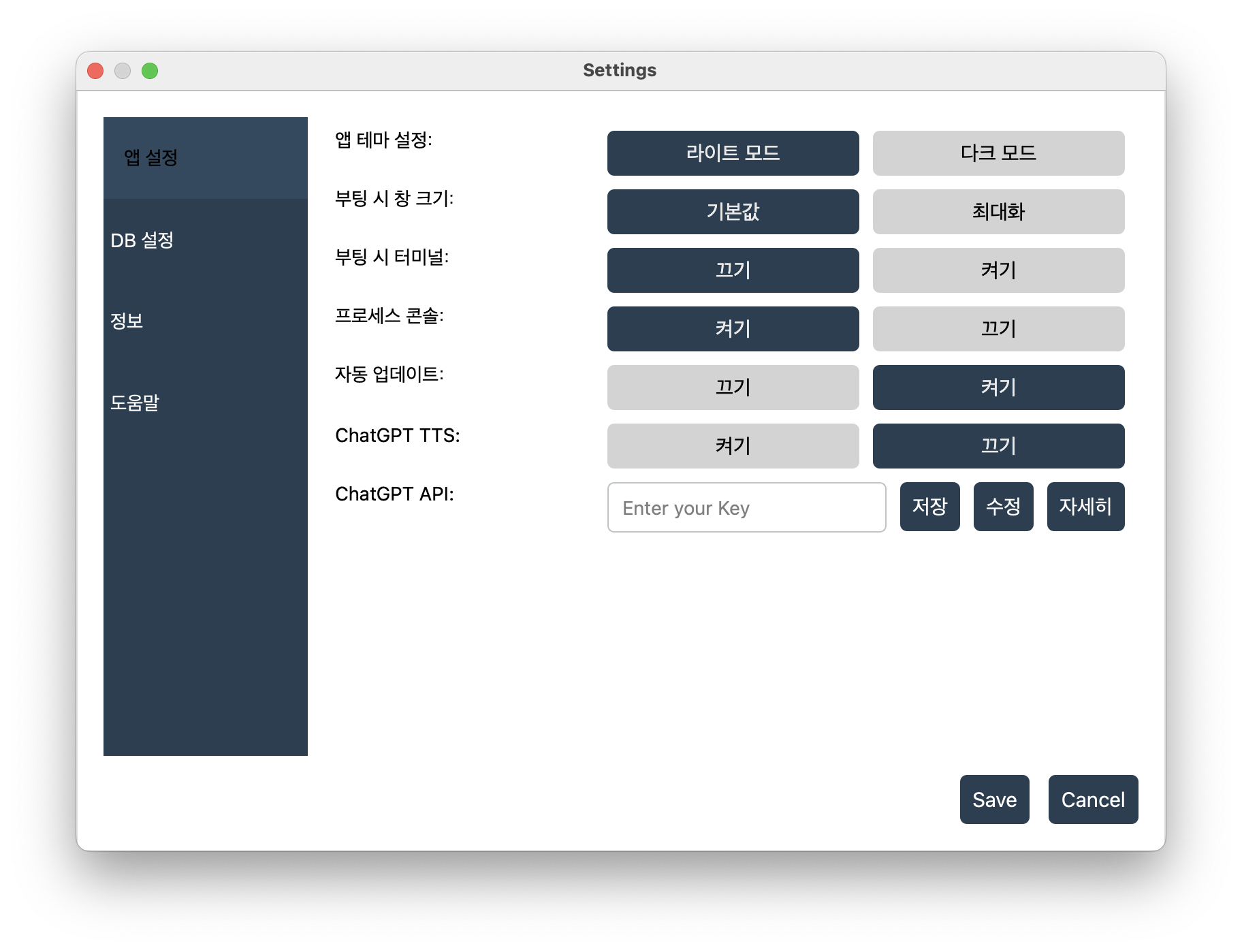The image size is (1242, 952).
Task: Click the 프로세스 콘솔: label
Action: 389,316
